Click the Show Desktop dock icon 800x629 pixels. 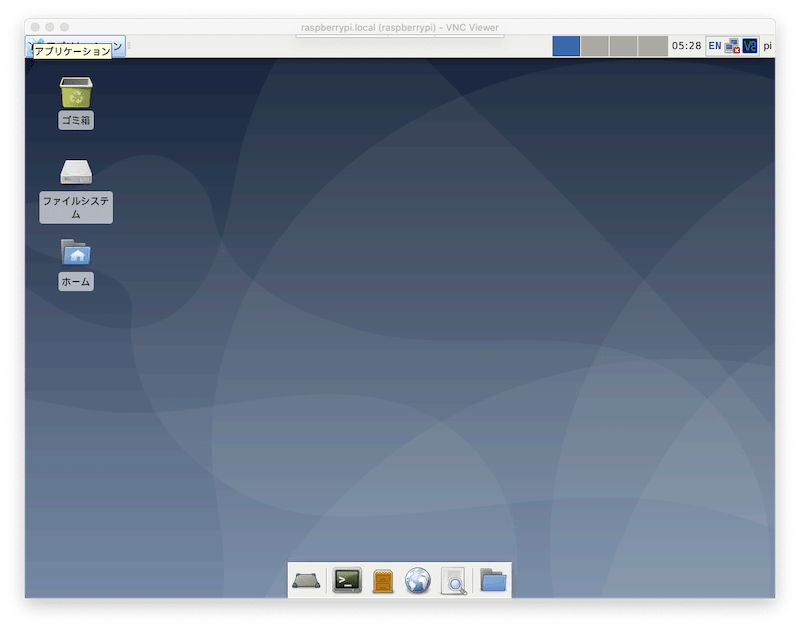pyautogui.click(x=306, y=581)
